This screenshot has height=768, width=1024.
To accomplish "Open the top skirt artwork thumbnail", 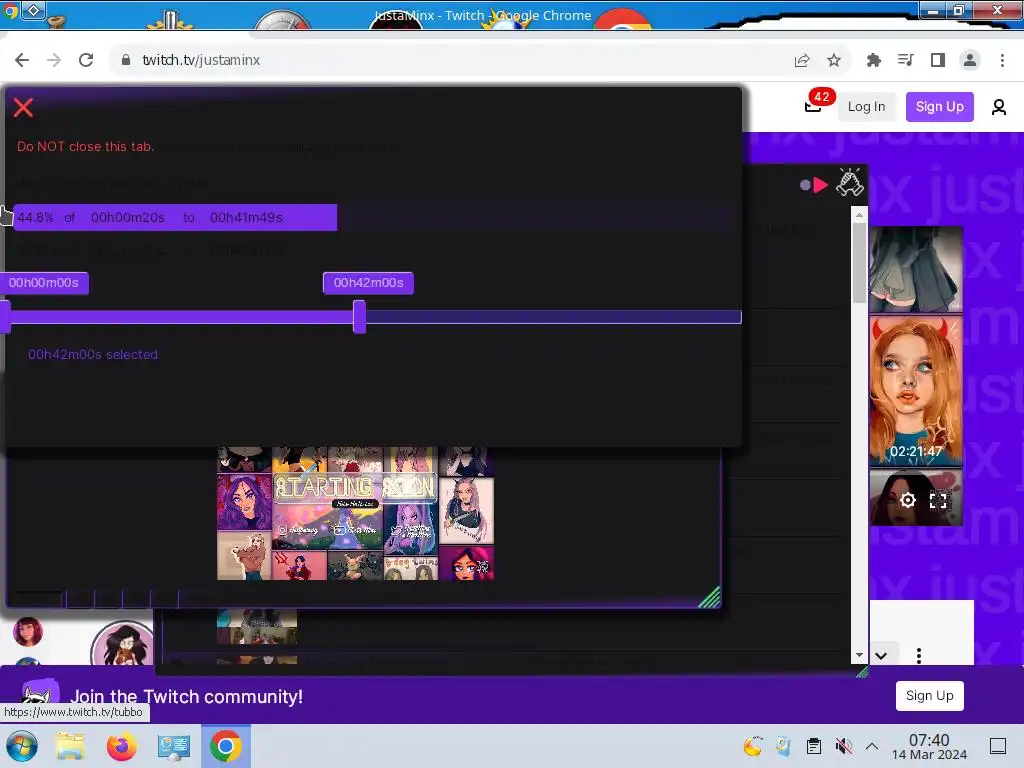I will click(x=916, y=269).
